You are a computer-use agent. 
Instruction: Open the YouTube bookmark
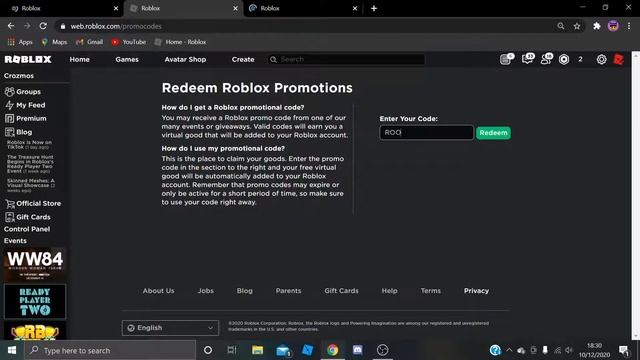(x=129, y=42)
